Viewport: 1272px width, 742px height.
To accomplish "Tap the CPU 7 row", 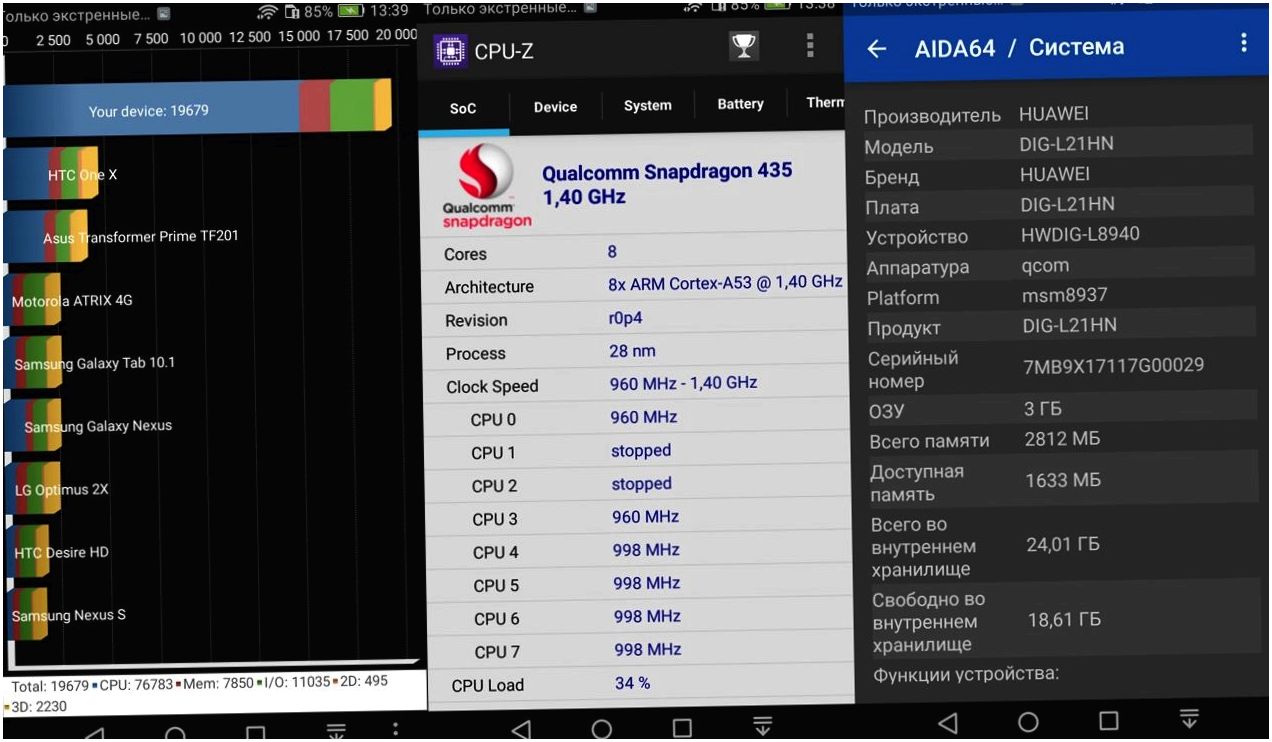I will 640,650.
